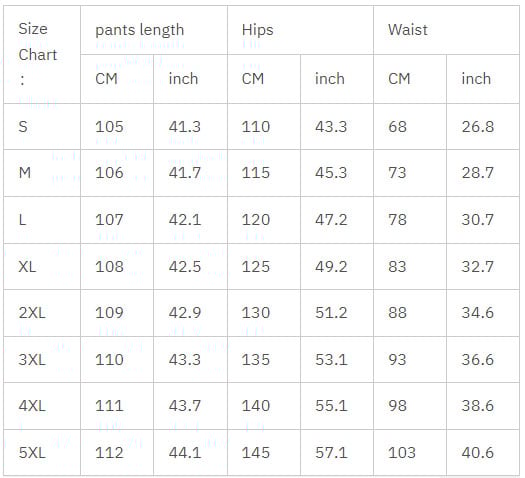The image size is (525, 478).
Task: Select the 108 pants length CM cell
Action: point(117,266)
